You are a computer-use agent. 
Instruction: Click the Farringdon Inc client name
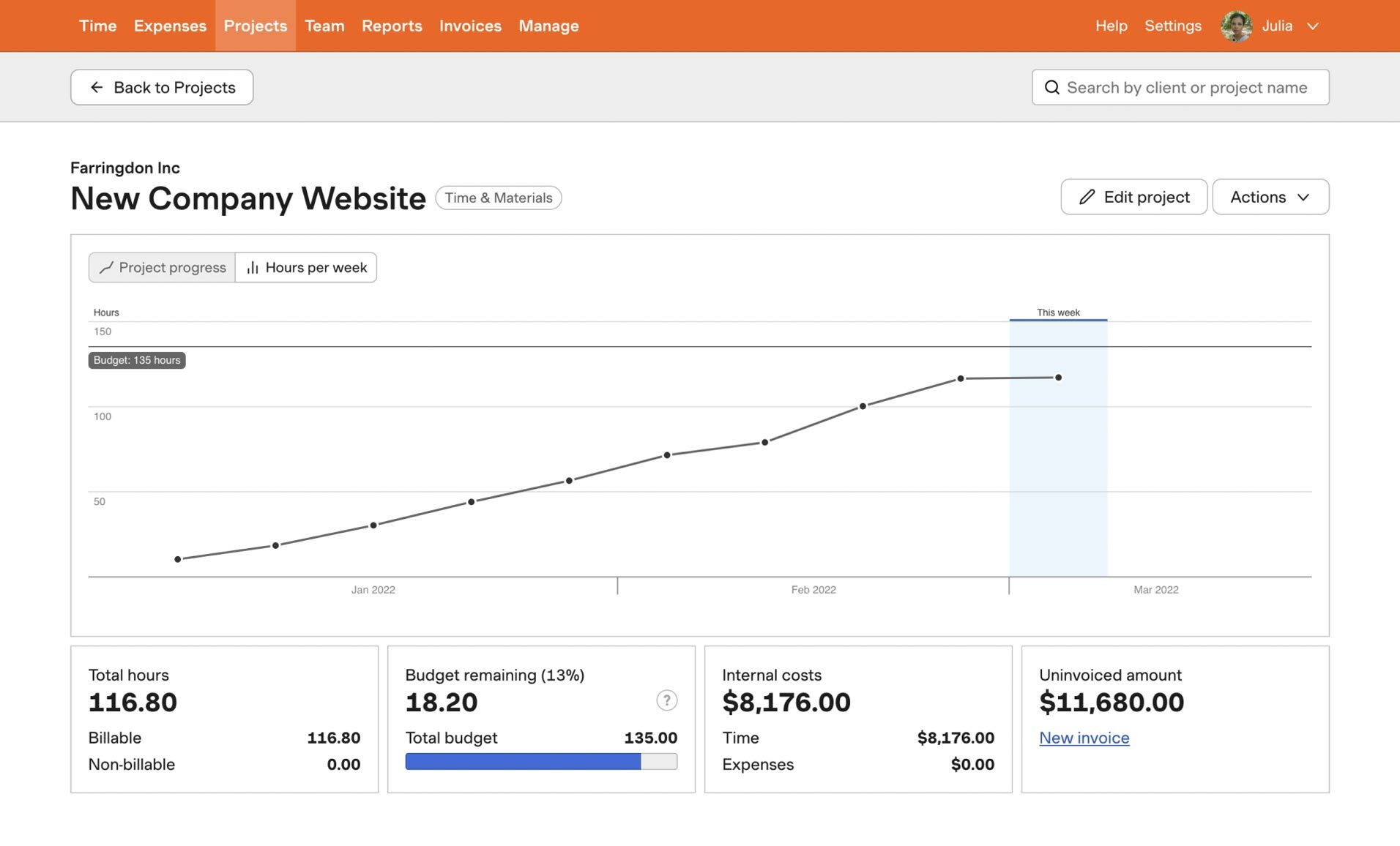point(125,168)
